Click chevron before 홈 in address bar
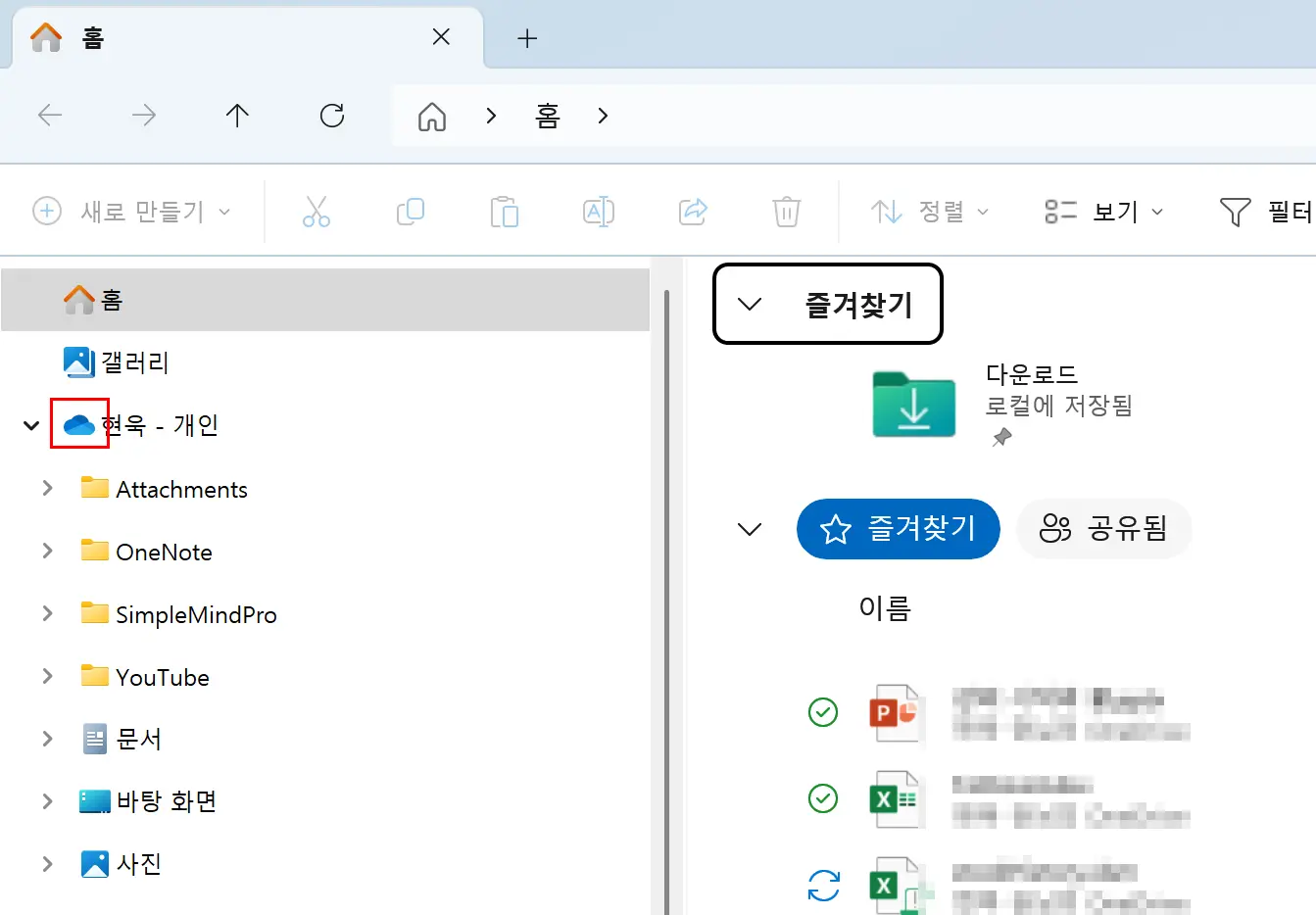The image size is (1316, 915). pos(491,116)
